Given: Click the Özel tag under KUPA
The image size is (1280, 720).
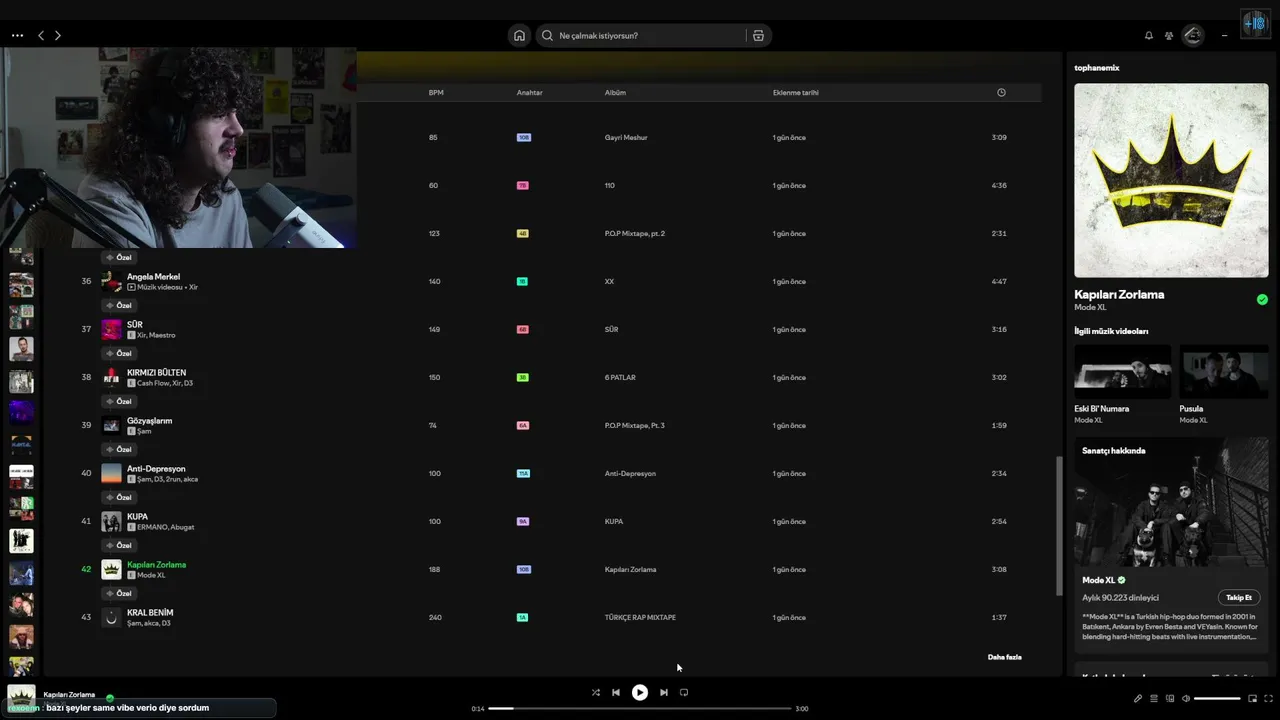Looking at the screenshot, I should (x=119, y=545).
